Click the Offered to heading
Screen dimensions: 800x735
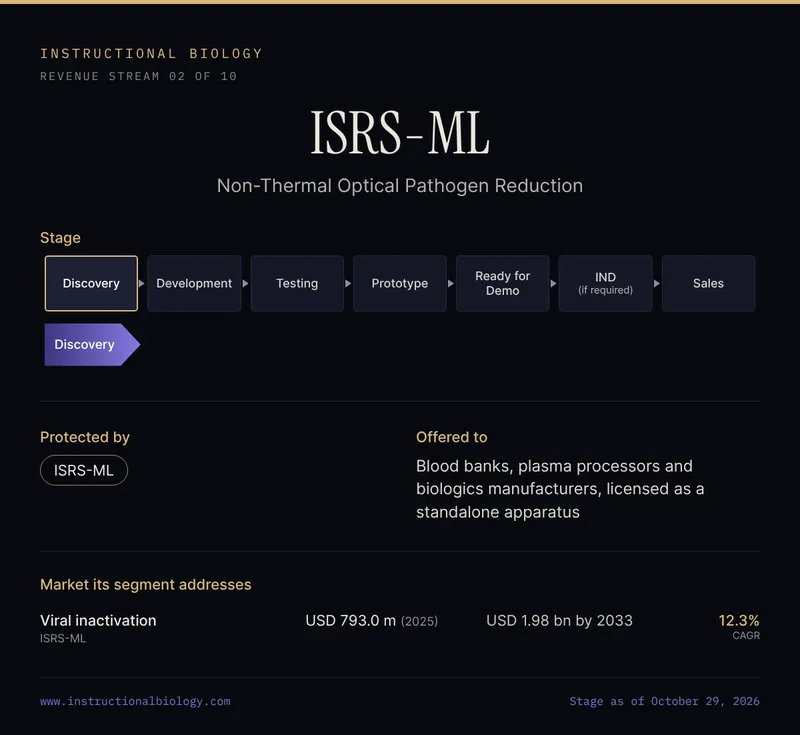click(452, 437)
